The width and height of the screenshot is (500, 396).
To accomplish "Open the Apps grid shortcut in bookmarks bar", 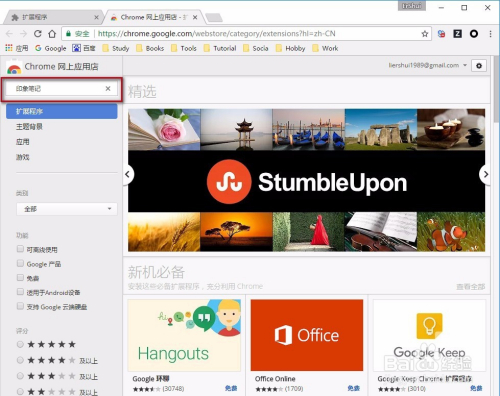I will tap(16, 48).
